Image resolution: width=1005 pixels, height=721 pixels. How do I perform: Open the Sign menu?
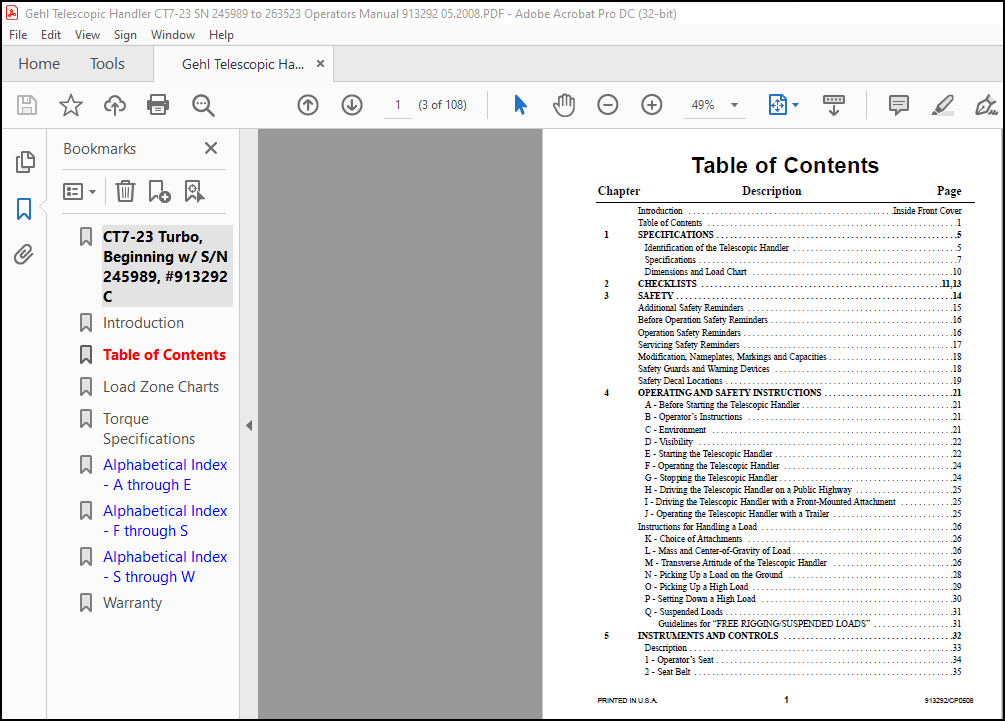coord(125,35)
